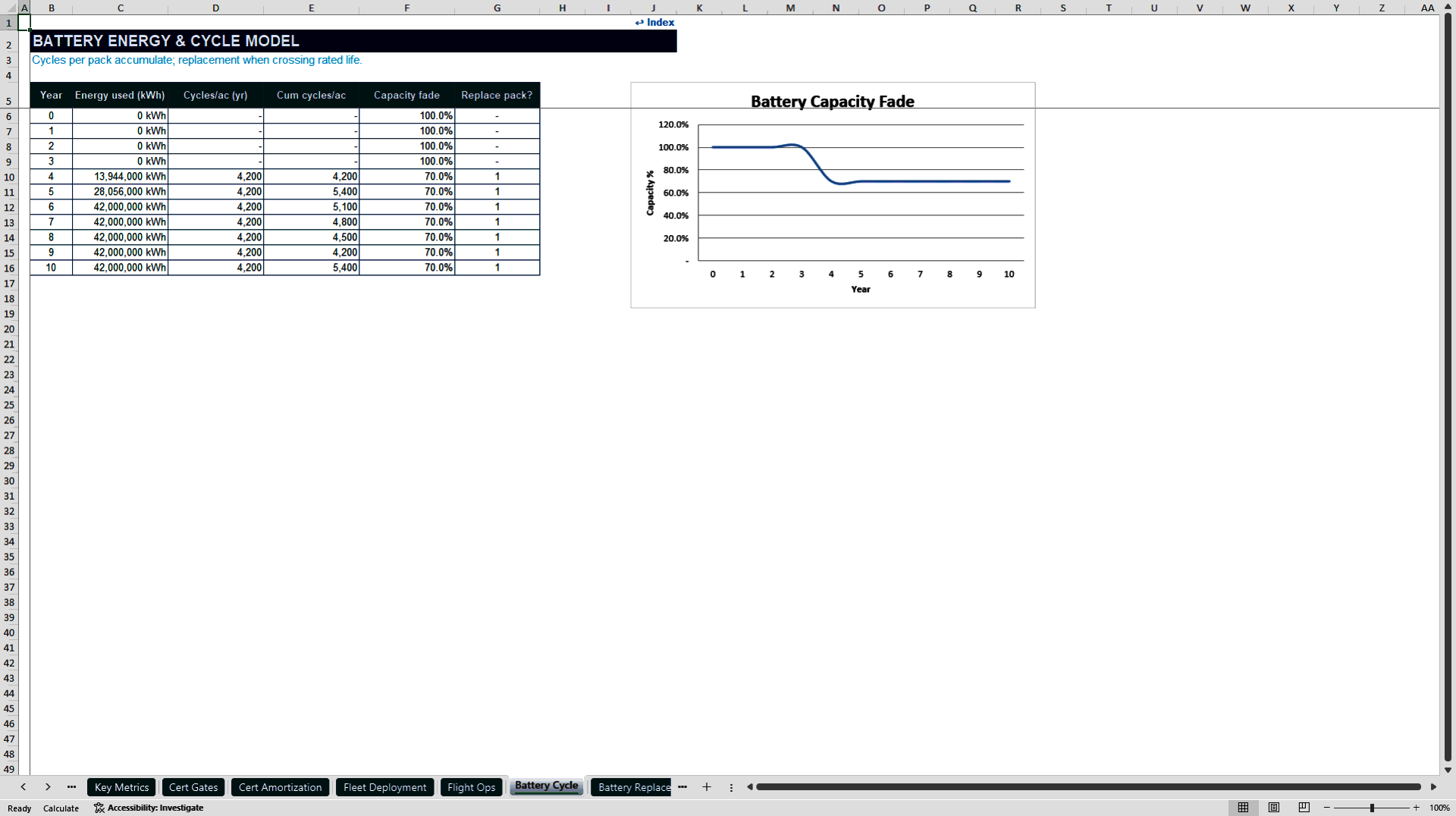The image size is (1456, 816).
Task: Select the Year header cell
Action: [52, 95]
